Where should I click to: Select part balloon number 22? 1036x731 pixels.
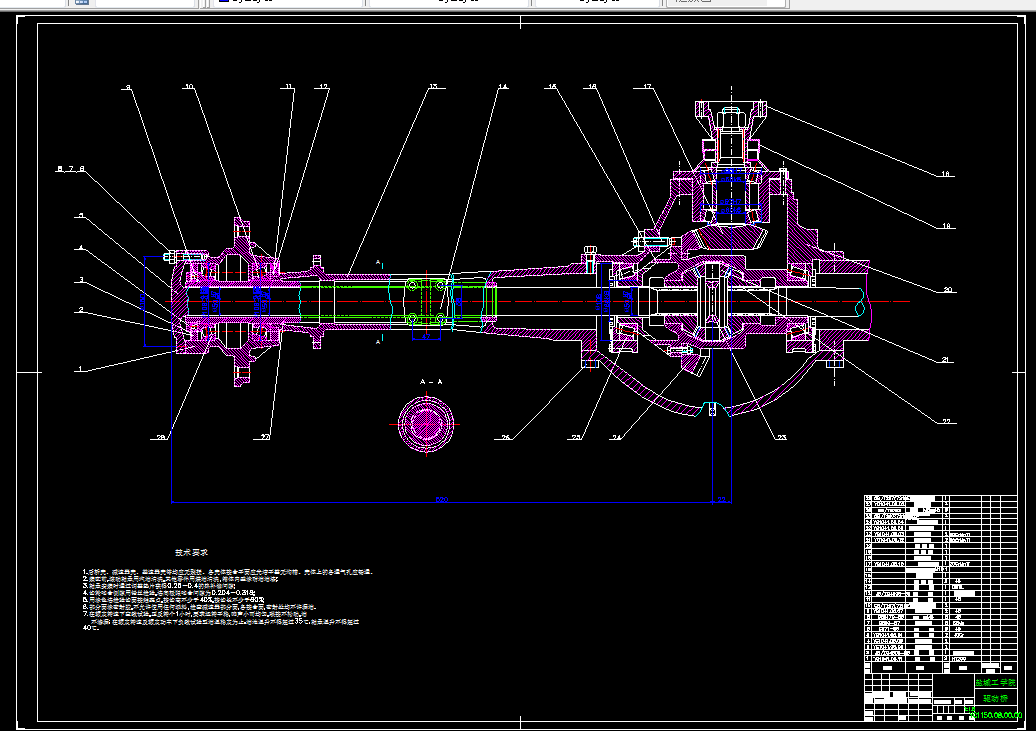click(x=945, y=421)
